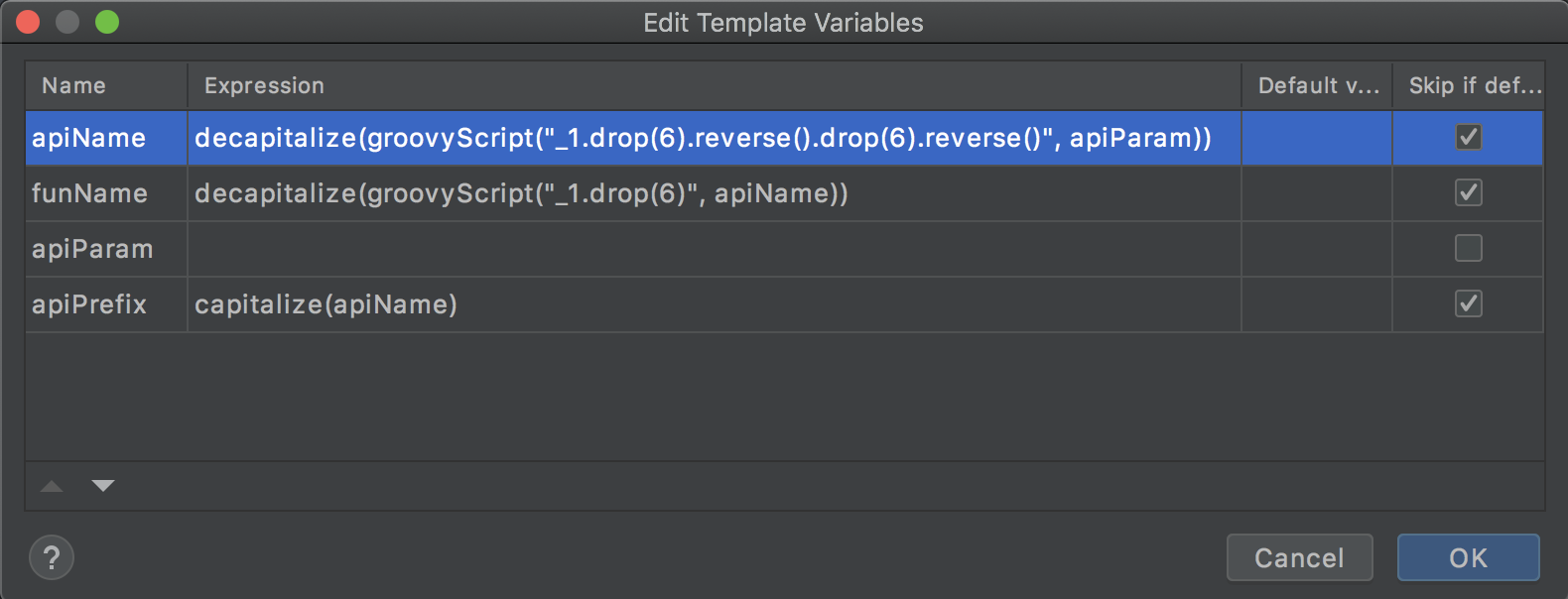Select the Default value column header
The width and height of the screenshot is (1568, 599).
point(1317,85)
